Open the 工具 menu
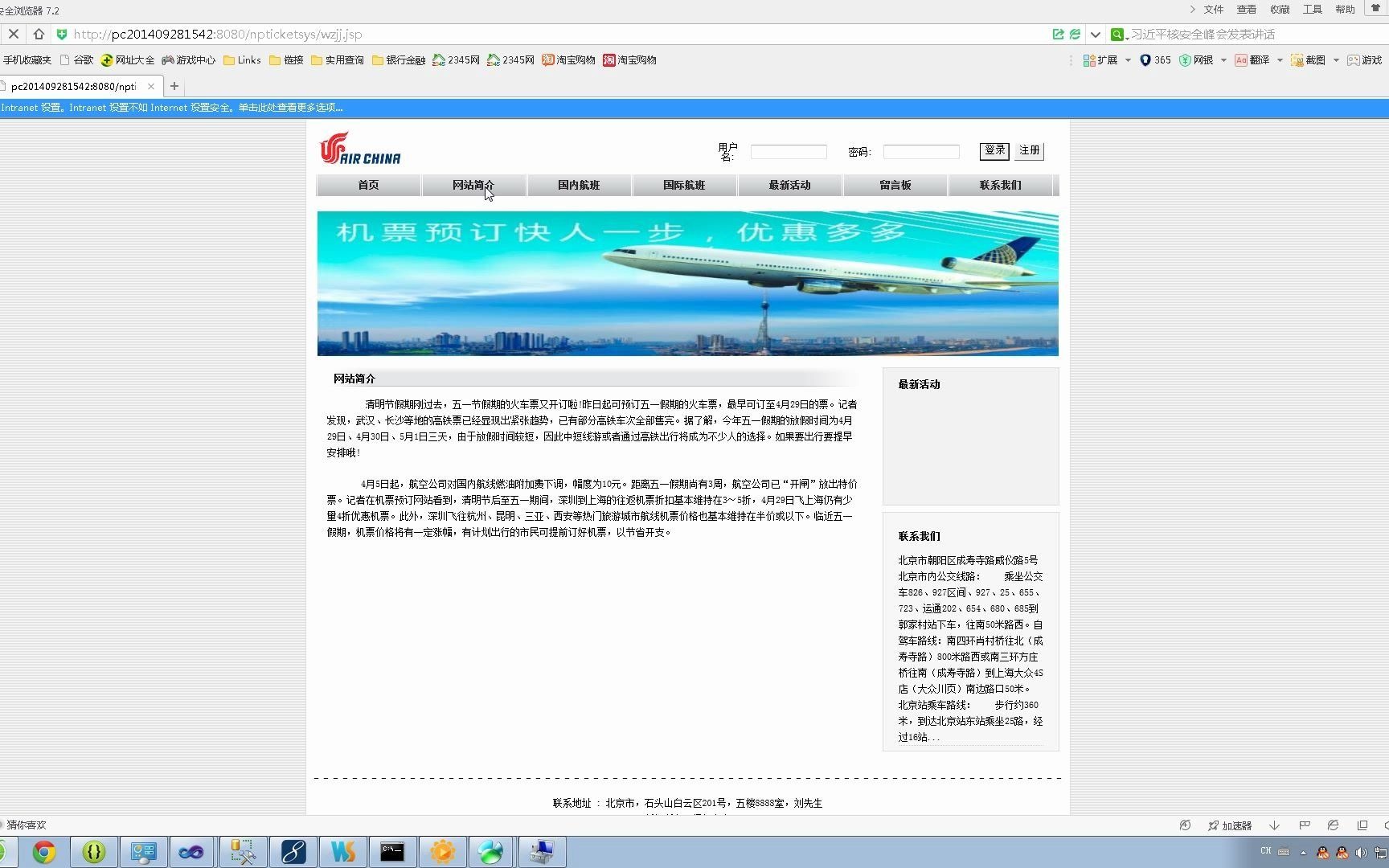1389x868 pixels. tap(1312, 9)
